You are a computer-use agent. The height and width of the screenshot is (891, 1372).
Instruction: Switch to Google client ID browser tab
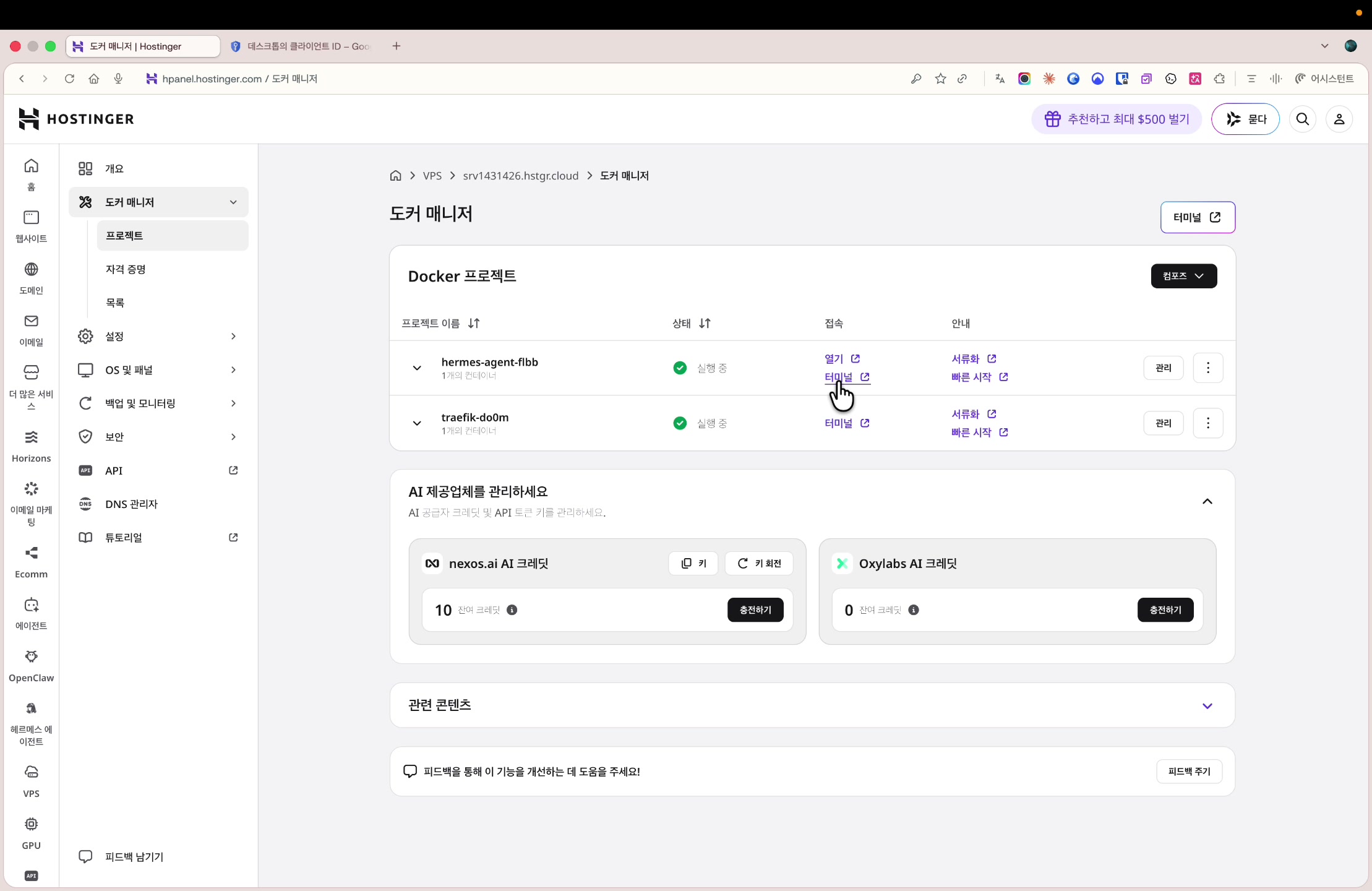pos(301,46)
